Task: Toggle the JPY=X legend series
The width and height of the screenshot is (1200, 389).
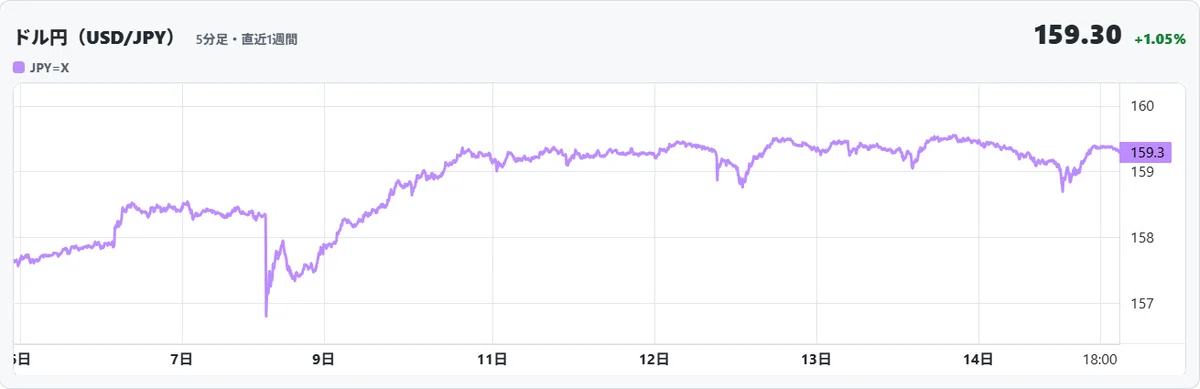Action: (41, 68)
